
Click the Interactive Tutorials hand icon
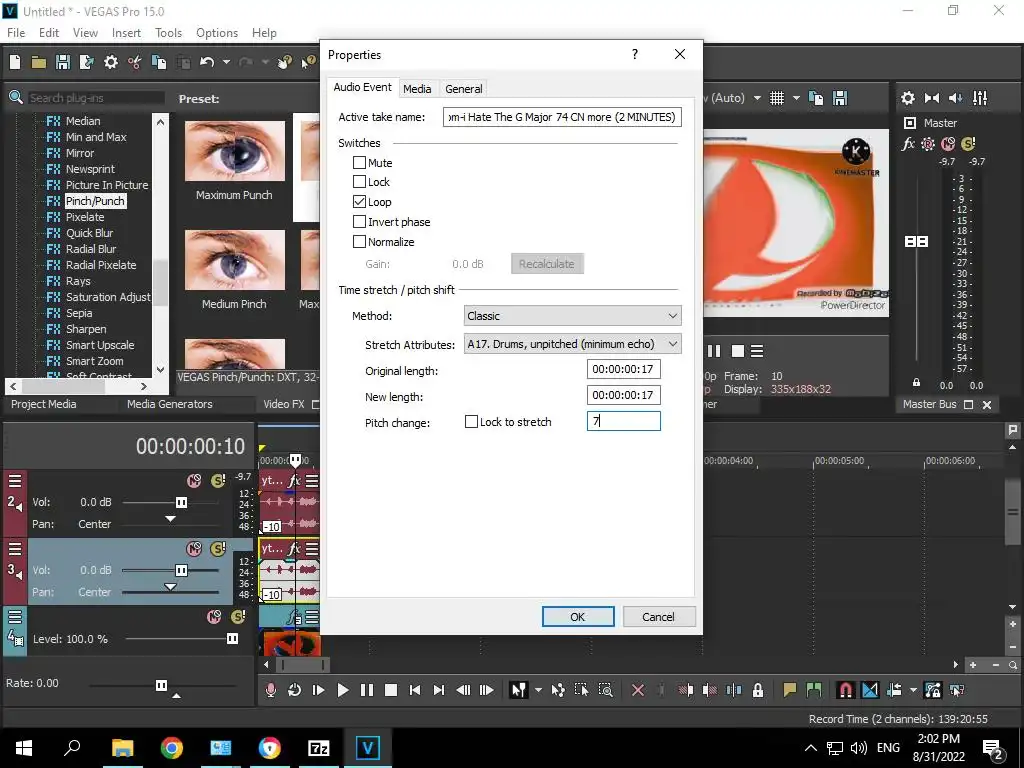(x=284, y=62)
